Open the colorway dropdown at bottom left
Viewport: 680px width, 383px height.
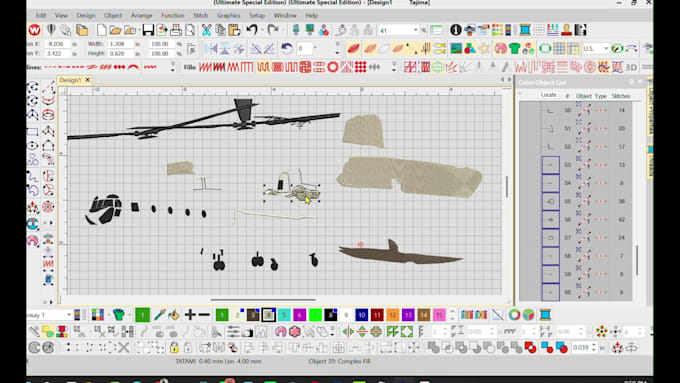[69, 315]
